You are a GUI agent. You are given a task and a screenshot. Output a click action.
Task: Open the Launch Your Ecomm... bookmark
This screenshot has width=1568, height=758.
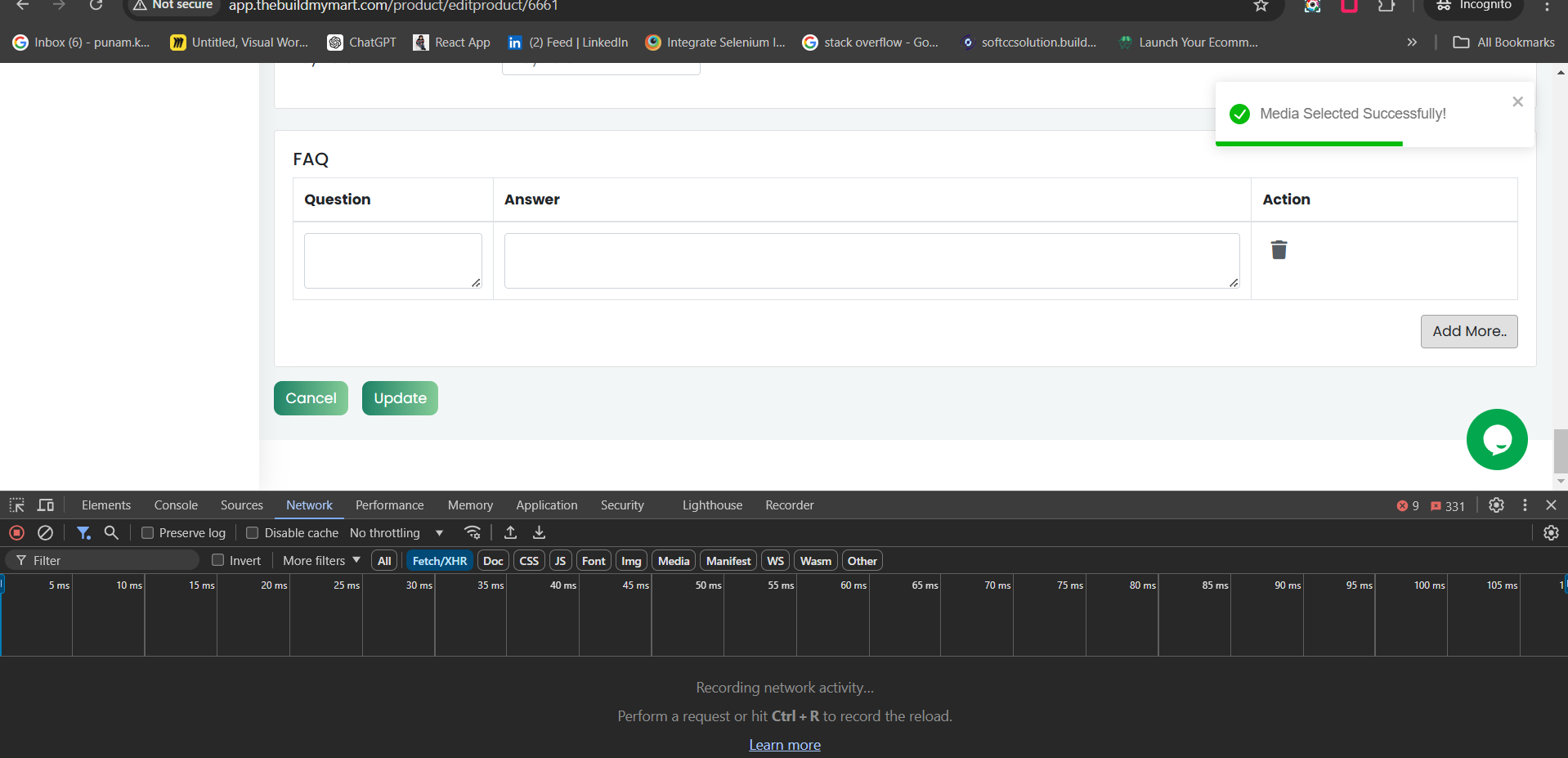[1188, 43]
